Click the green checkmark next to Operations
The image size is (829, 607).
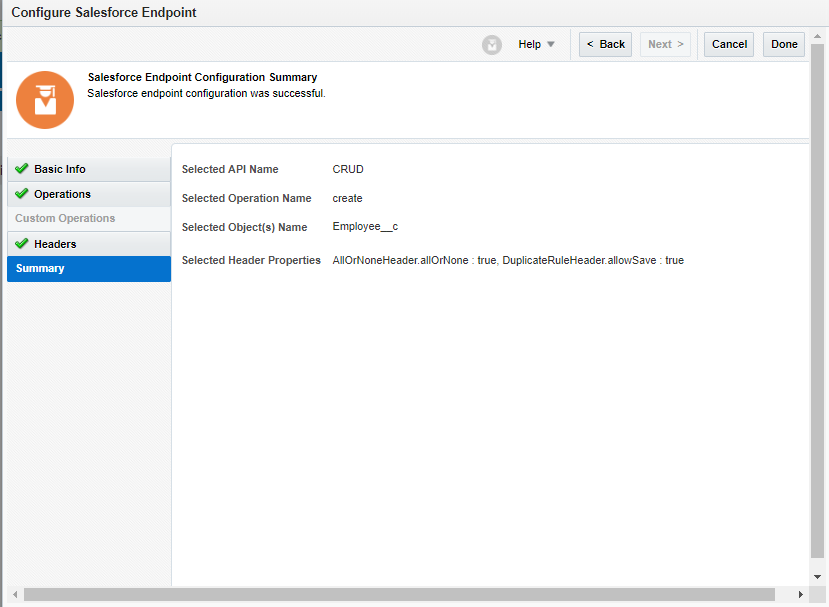click(22, 194)
